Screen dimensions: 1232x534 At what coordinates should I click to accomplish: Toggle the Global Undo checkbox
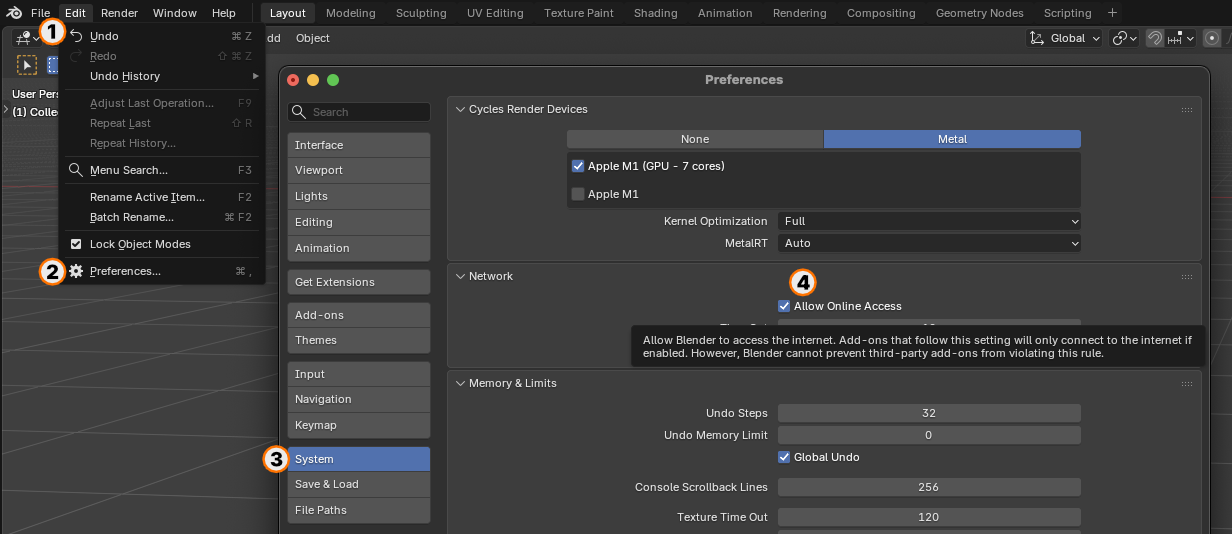pyautogui.click(x=784, y=457)
